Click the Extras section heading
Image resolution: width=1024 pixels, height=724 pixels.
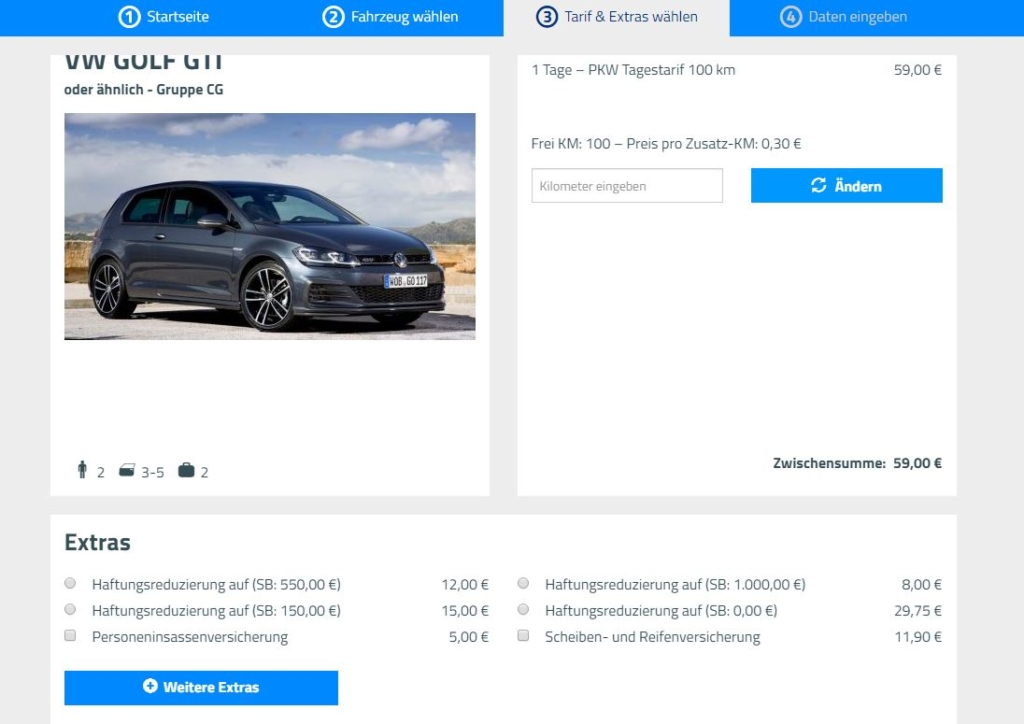97,543
